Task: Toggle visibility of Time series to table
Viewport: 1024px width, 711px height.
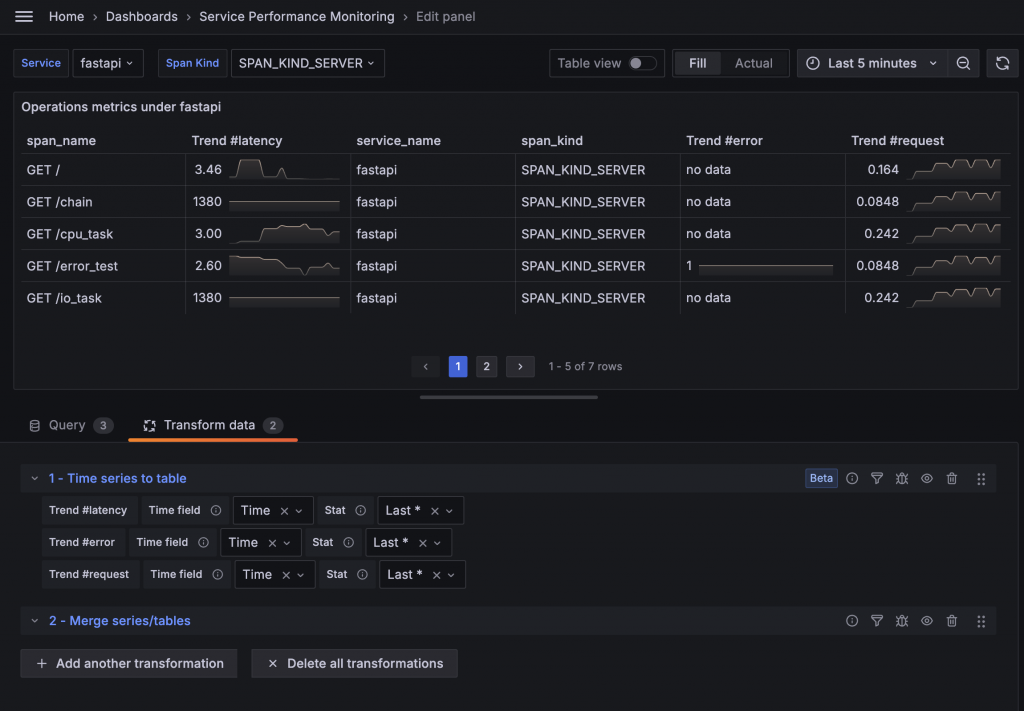Action: (x=927, y=479)
